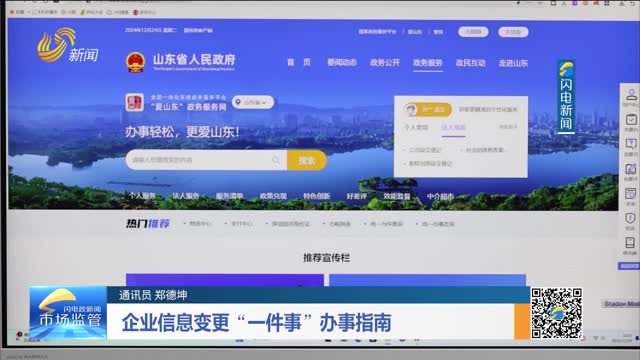
Task: Click the national emblem logo
Action: click(135, 62)
